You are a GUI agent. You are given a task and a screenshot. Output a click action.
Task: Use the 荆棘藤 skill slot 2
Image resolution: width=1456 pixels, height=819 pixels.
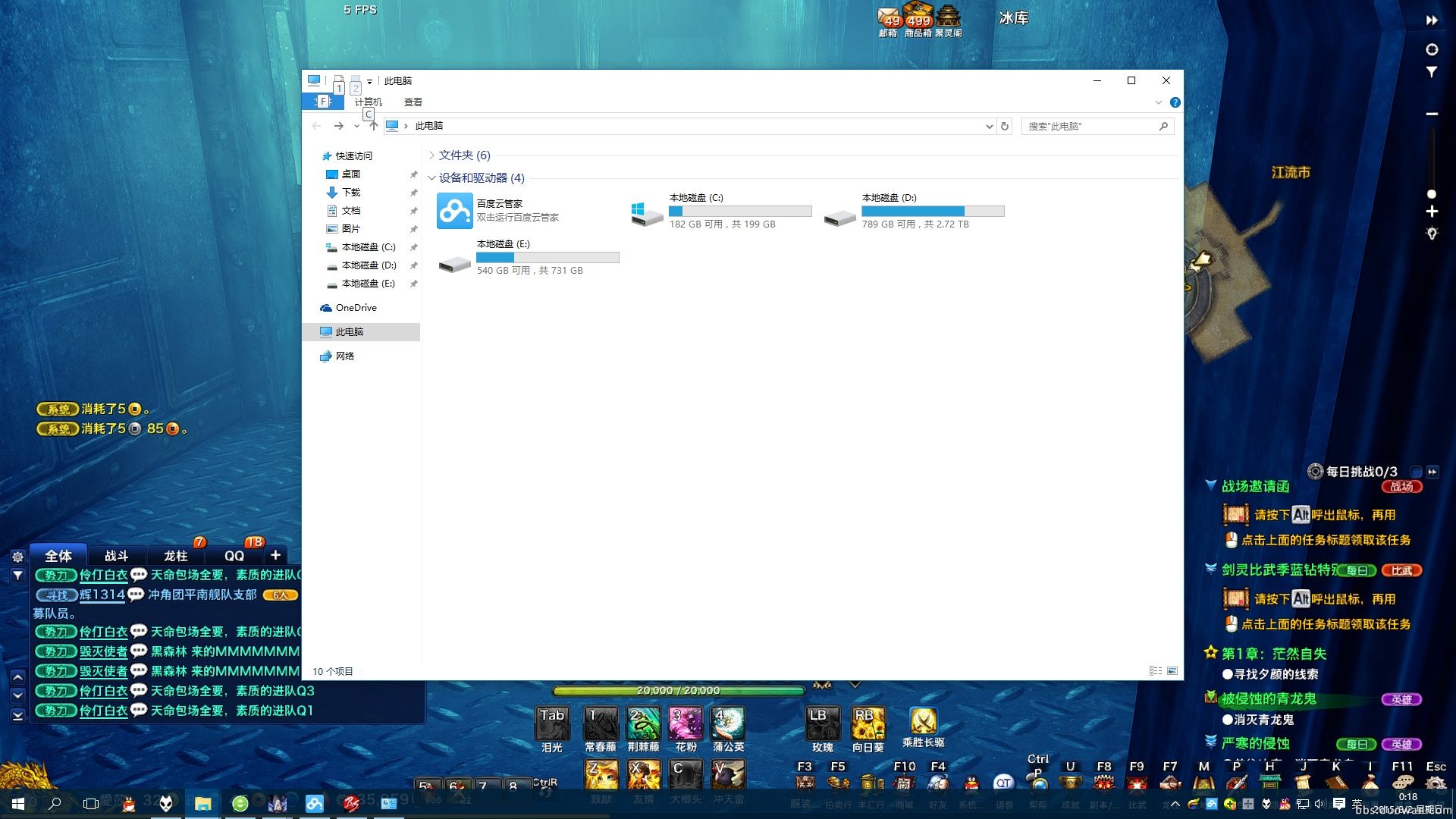(643, 723)
